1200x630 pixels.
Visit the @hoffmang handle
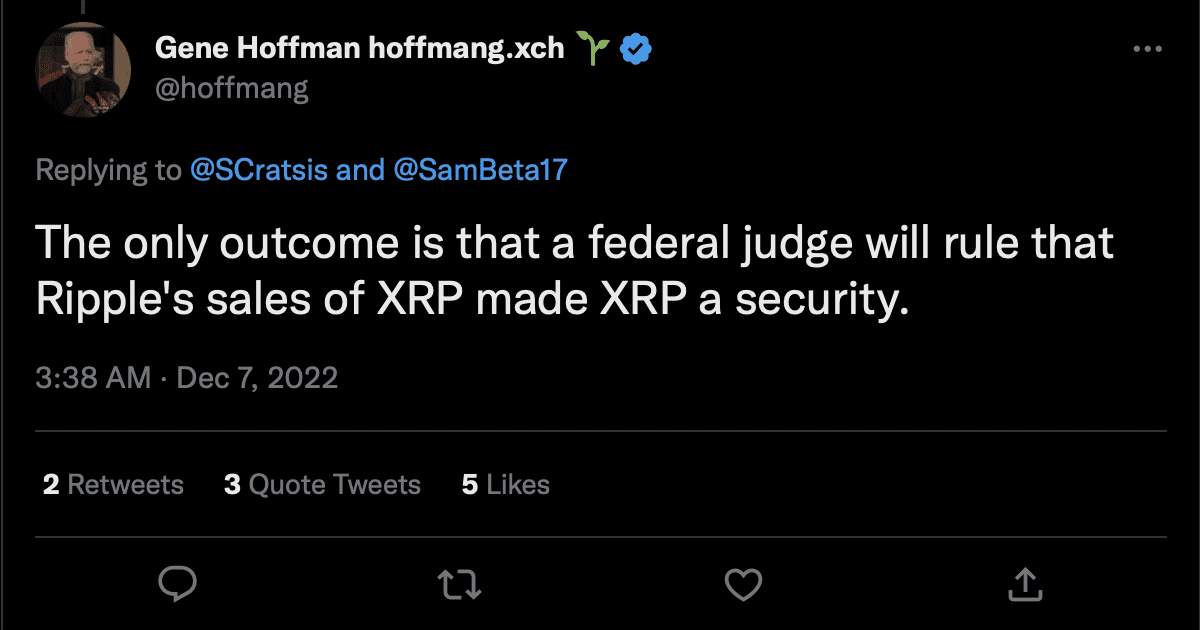tap(232, 88)
